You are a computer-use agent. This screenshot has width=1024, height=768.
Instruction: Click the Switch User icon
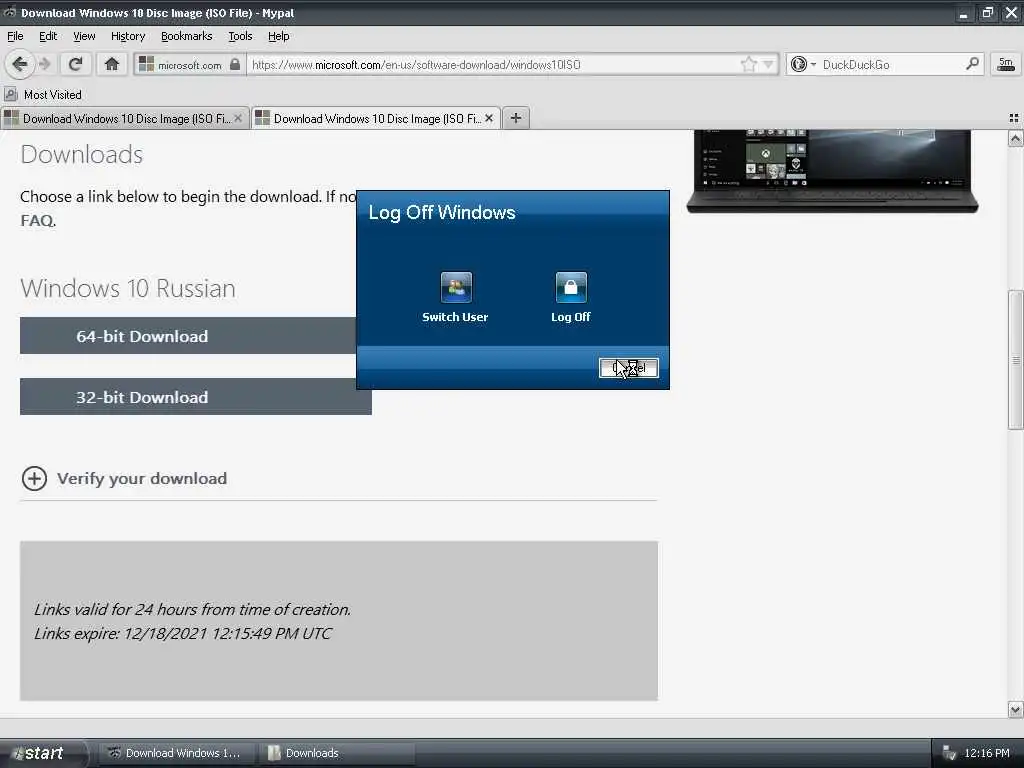click(456, 287)
